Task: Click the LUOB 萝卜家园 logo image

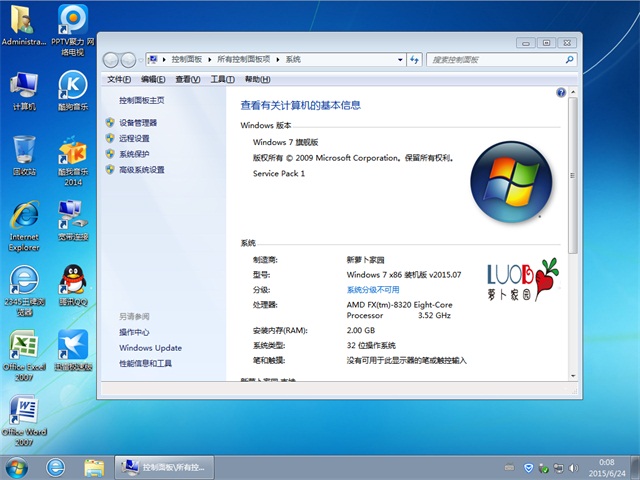Action: point(522,280)
